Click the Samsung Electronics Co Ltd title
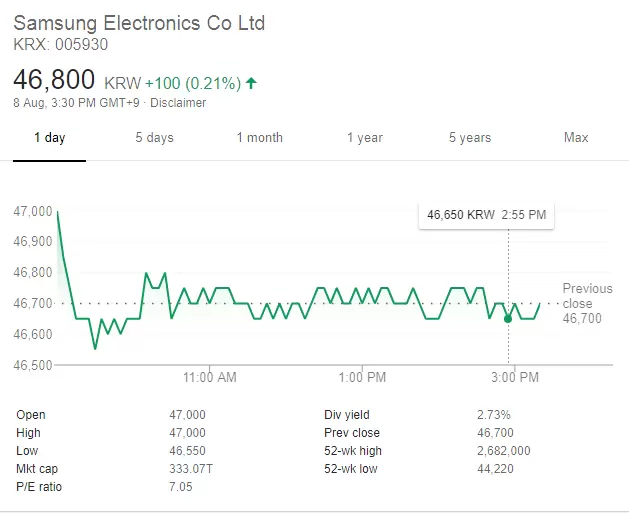 pos(139,22)
